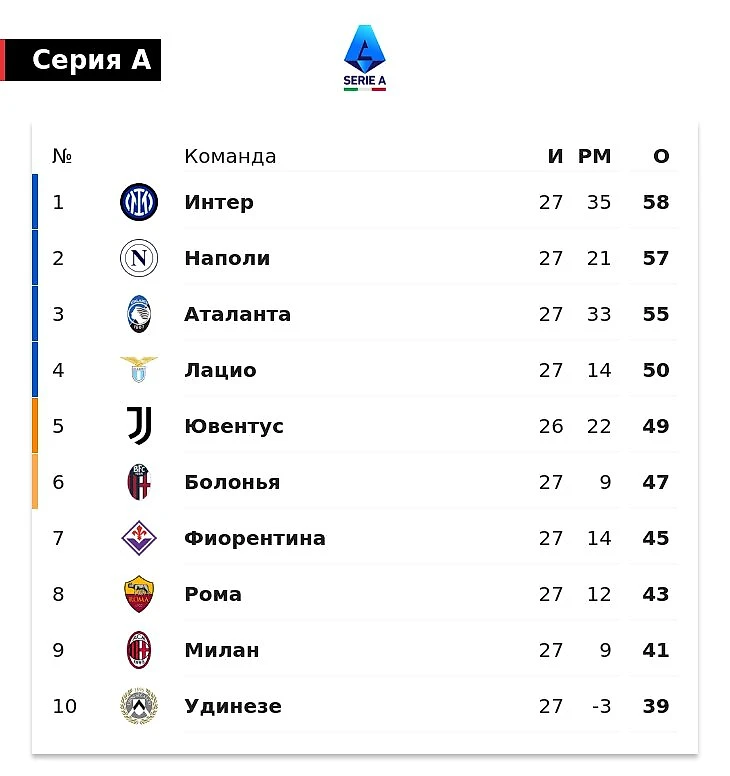This screenshot has height=776, width=730.
Task: Open the Интер team link
Action: pyautogui.click(x=219, y=202)
